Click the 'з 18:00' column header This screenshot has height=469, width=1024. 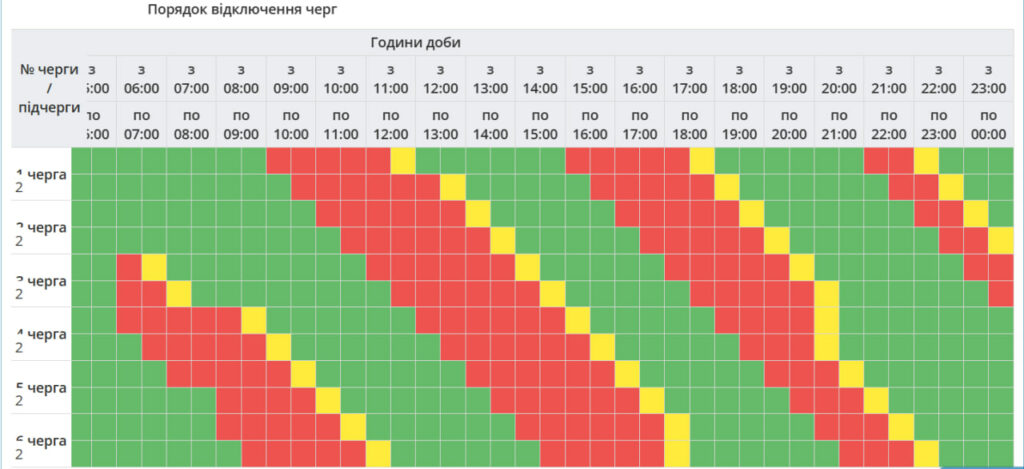[739, 78]
